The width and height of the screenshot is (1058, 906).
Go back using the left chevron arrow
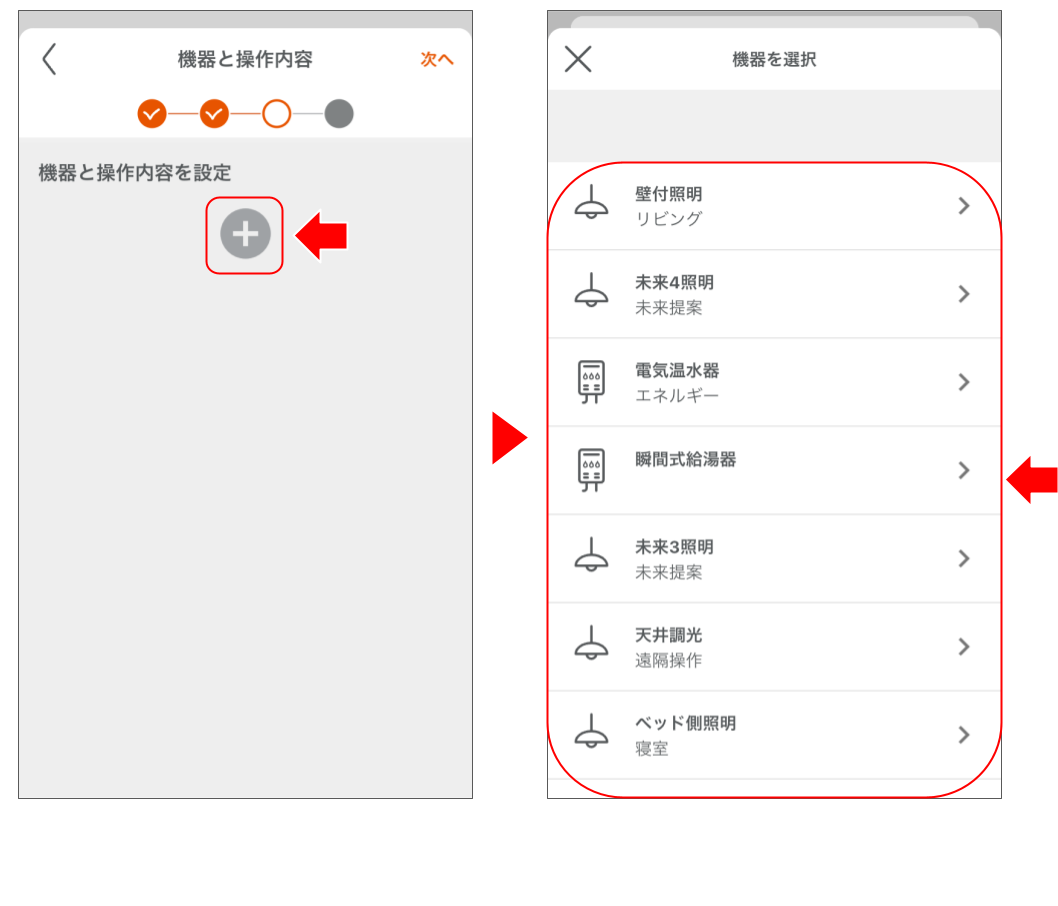point(49,60)
